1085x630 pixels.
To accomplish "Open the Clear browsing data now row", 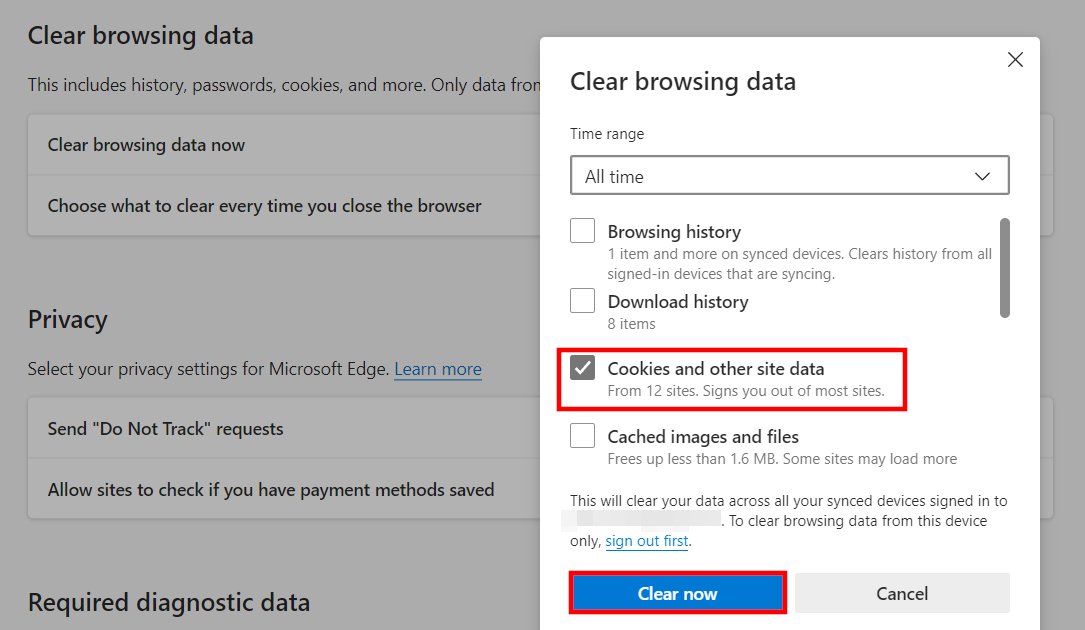I will click(x=146, y=145).
